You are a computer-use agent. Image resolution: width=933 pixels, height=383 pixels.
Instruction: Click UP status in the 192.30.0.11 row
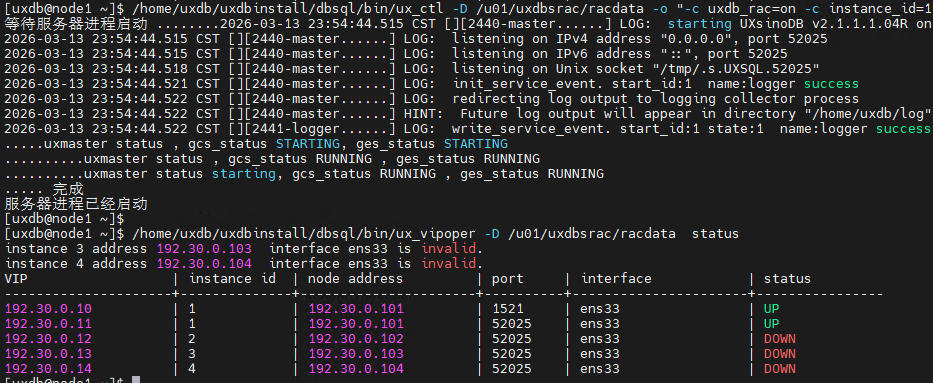point(772,324)
